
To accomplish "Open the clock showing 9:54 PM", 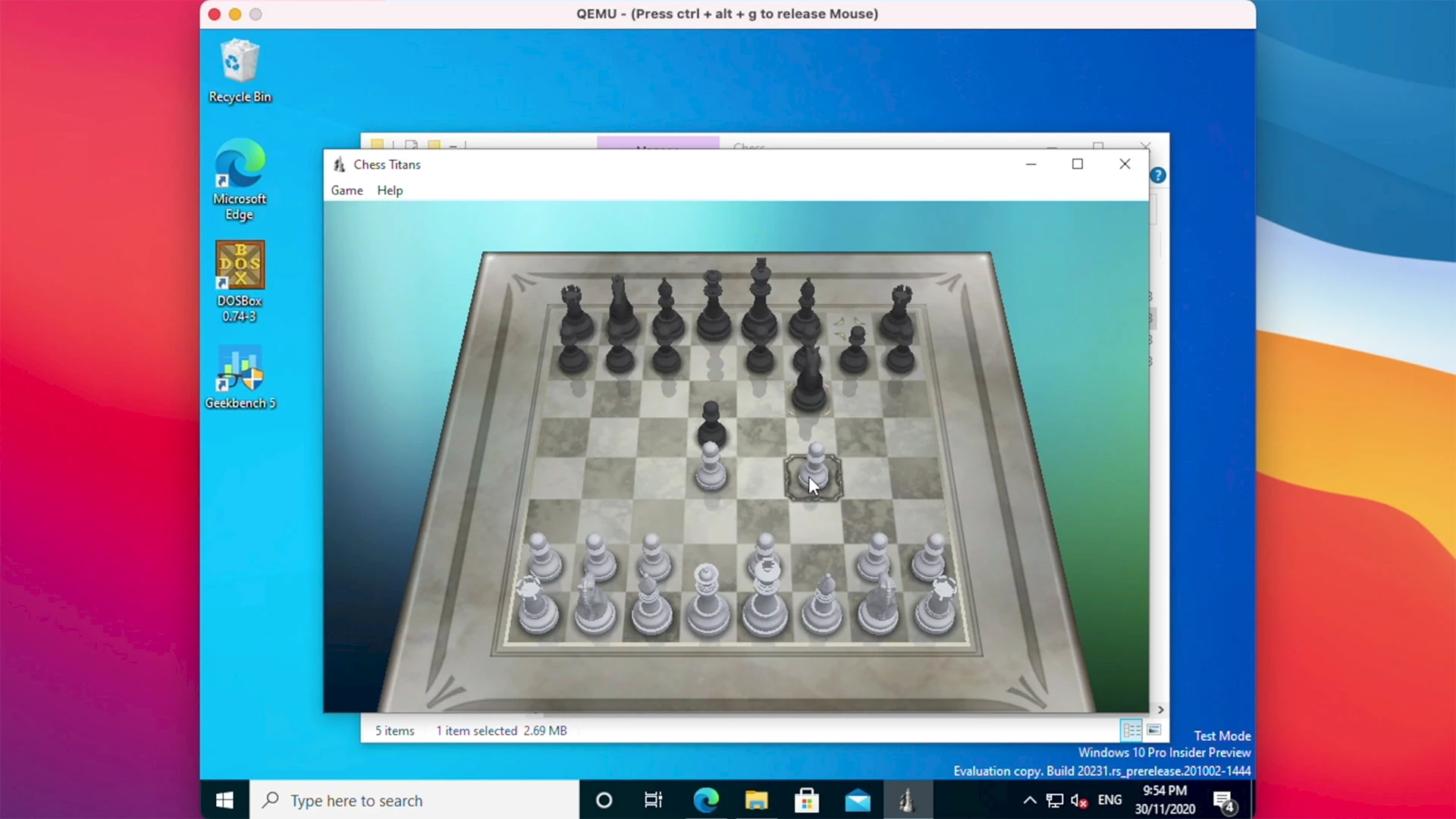I will (x=1165, y=800).
